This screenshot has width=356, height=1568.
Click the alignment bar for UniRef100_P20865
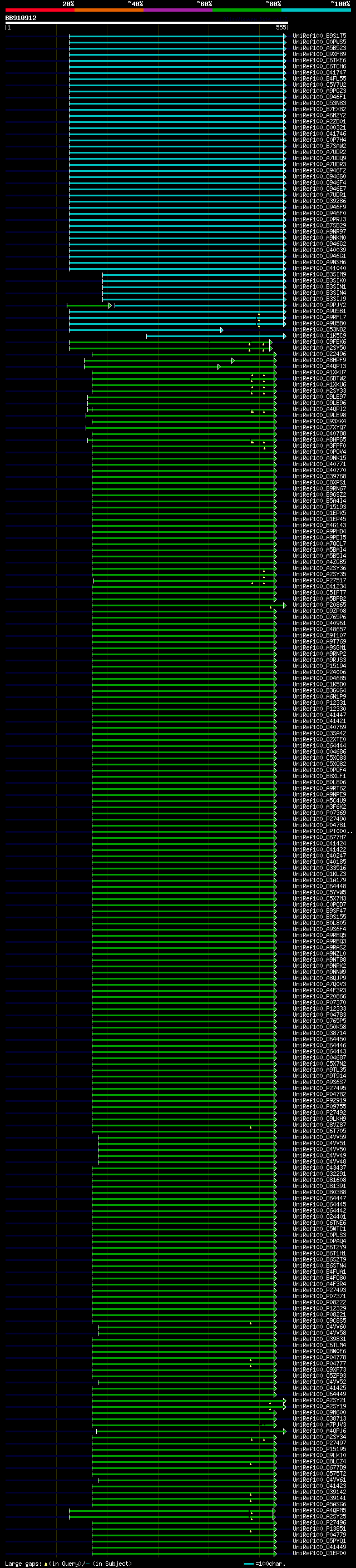pos(189,605)
